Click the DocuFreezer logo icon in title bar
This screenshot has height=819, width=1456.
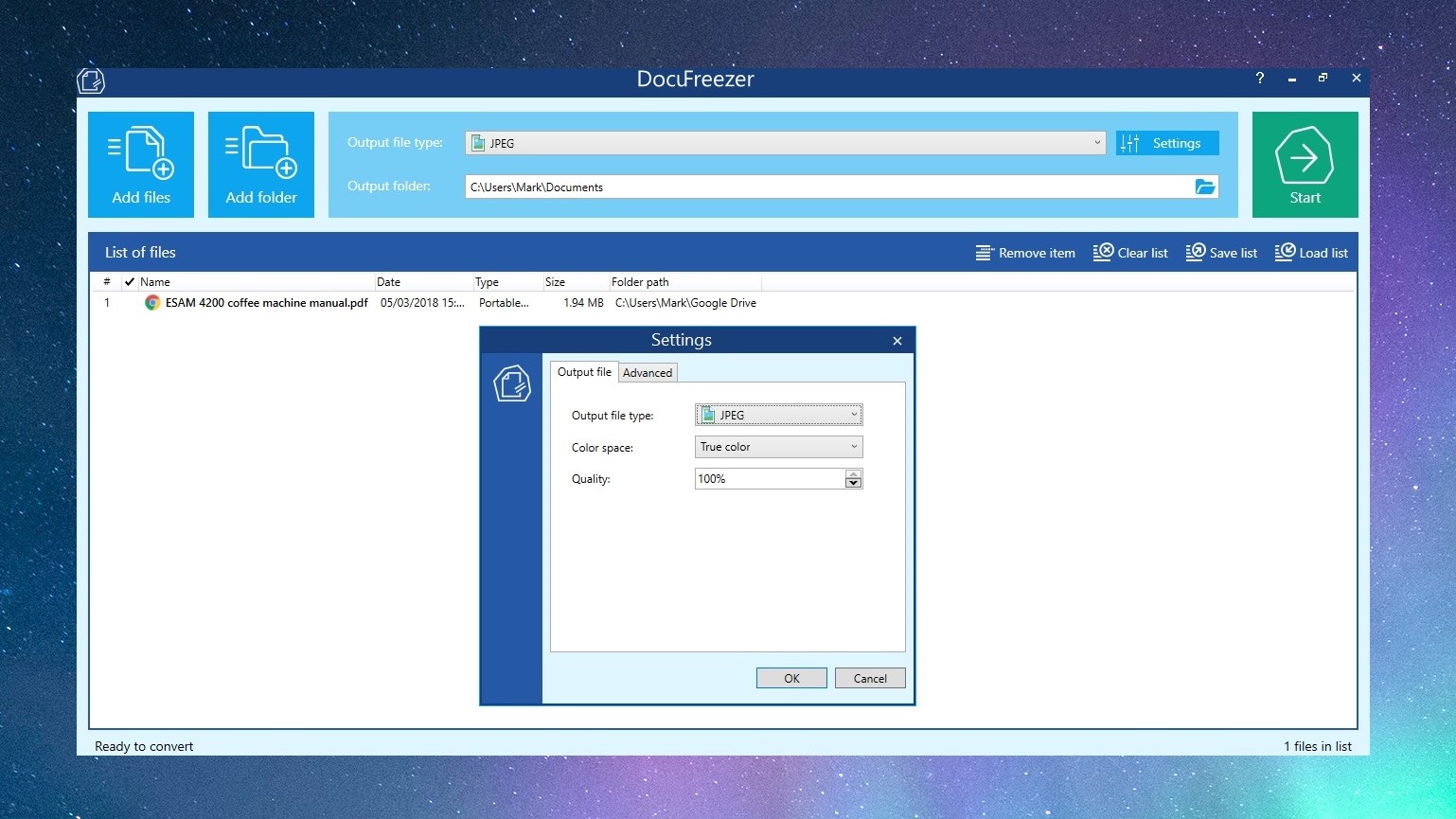pos(91,80)
